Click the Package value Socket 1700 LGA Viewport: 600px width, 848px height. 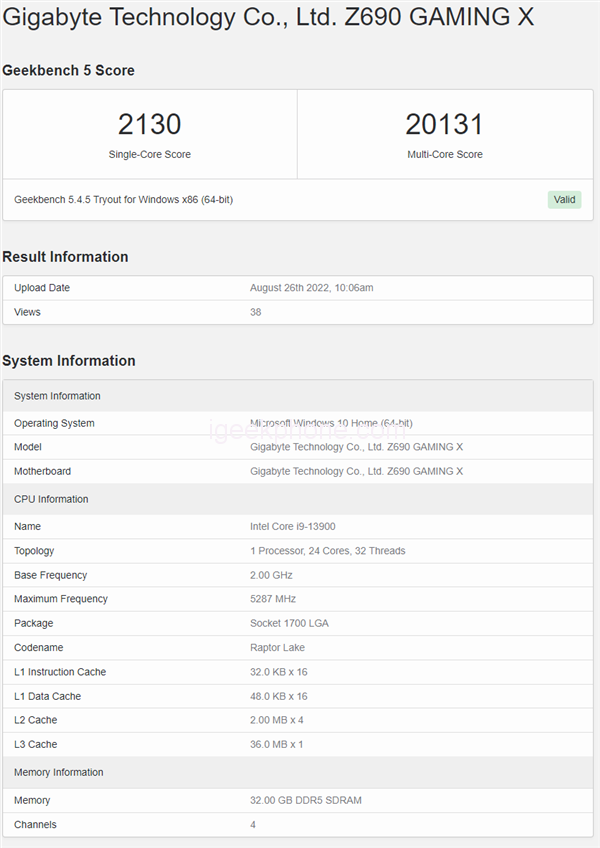point(289,623)
